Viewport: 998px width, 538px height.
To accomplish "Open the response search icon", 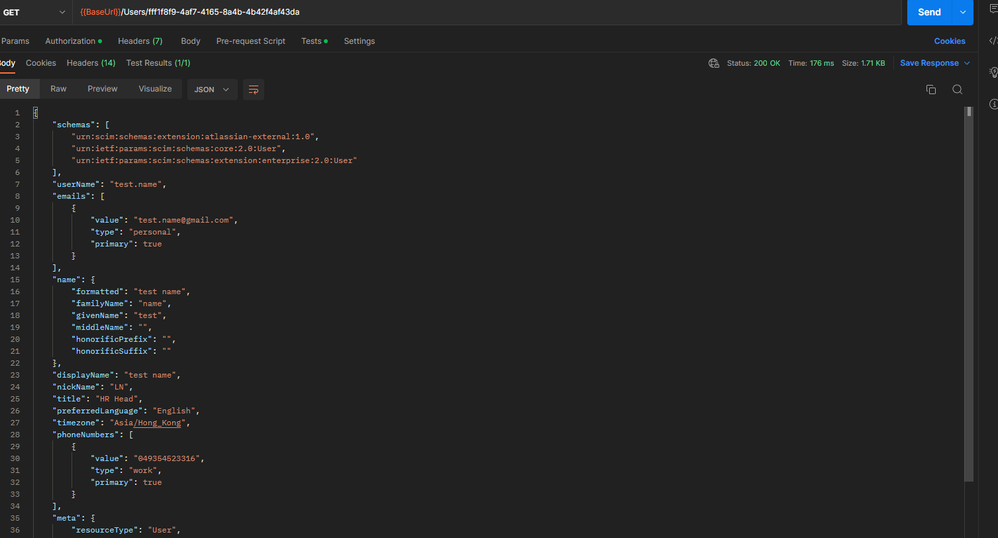I will click(x=957, y=90).
